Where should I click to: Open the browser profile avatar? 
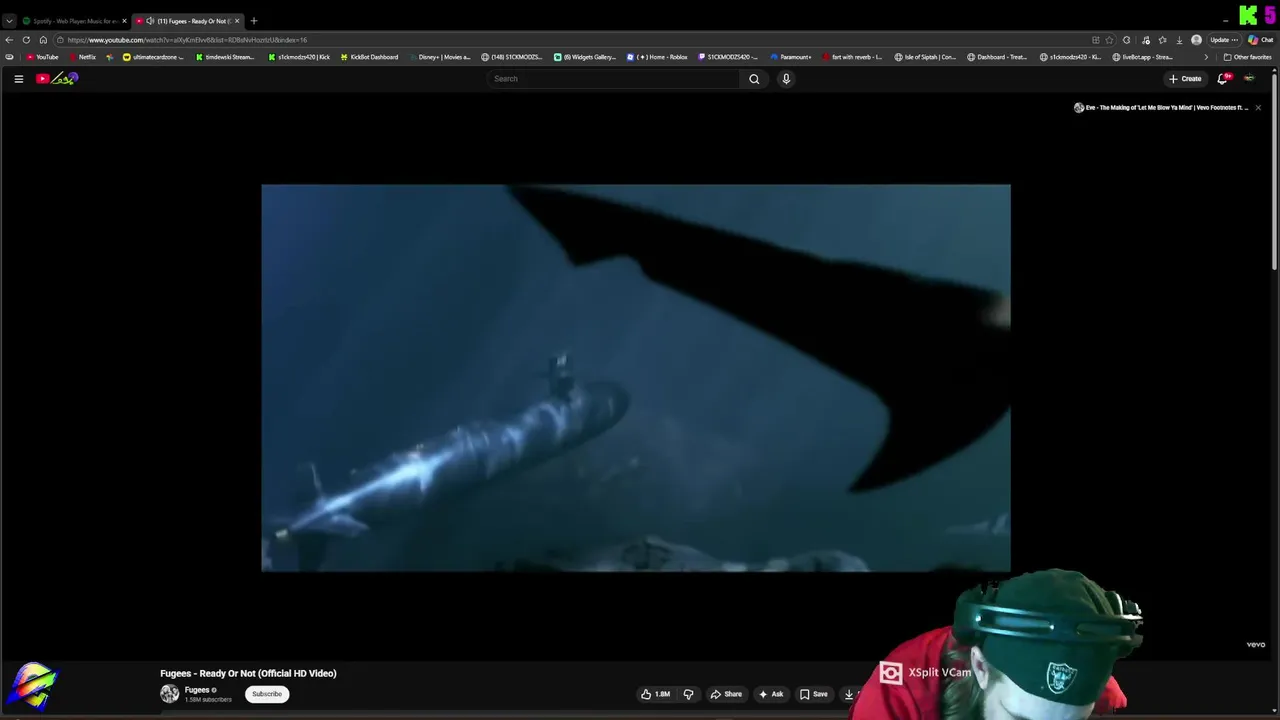[x=1197, y=40]
